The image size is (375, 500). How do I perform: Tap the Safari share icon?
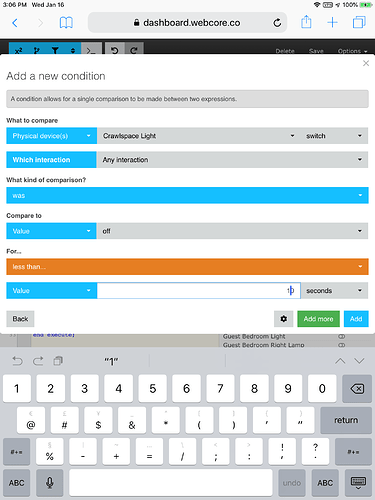[x=306, y=22]
